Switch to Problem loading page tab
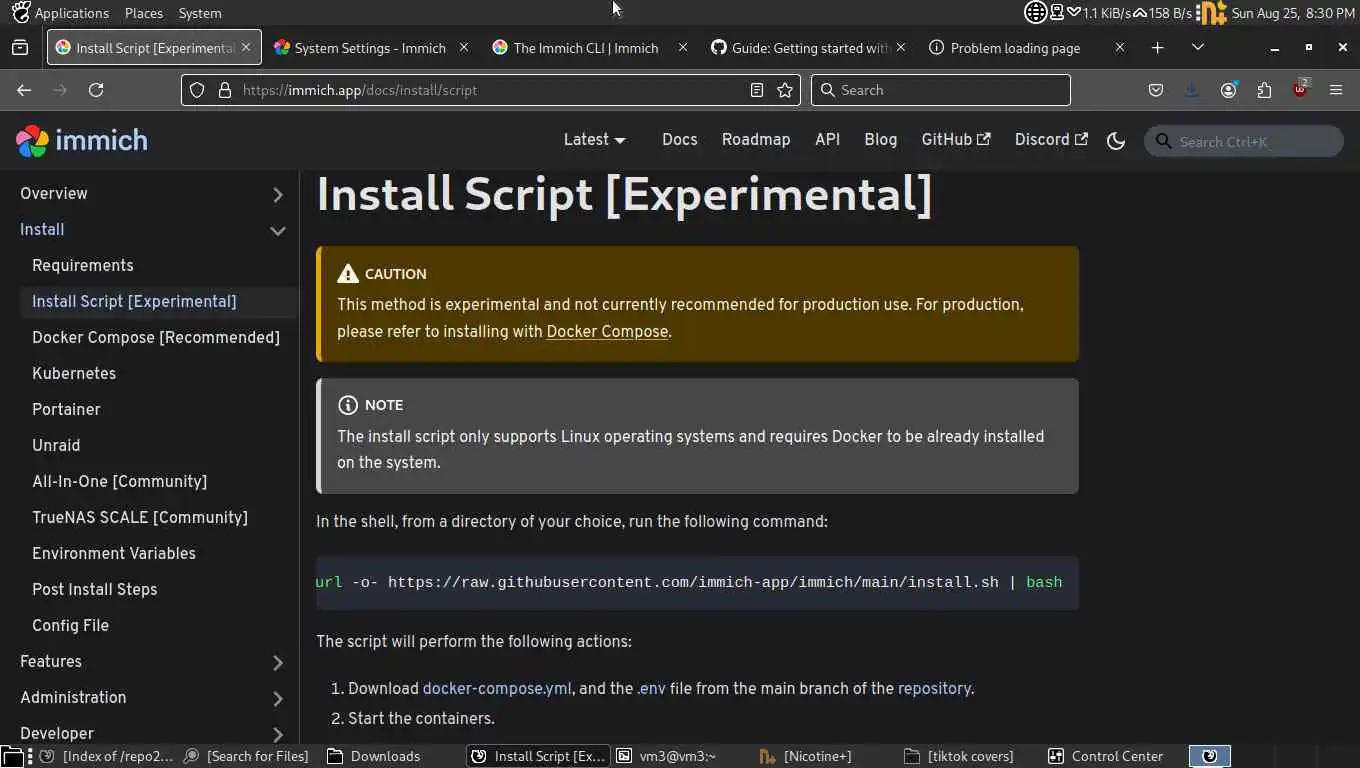This screenshot has height=768, width=1360. click(x=1026, y=47)
